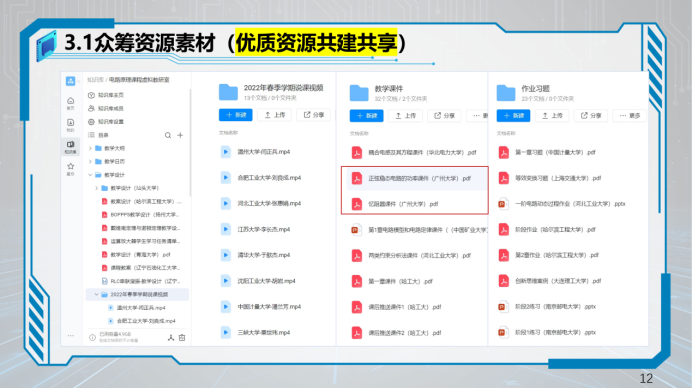Screen dimensions: 693x388
Task: Click 知识库 breadcrumb link at top
Action: [95, 80]
